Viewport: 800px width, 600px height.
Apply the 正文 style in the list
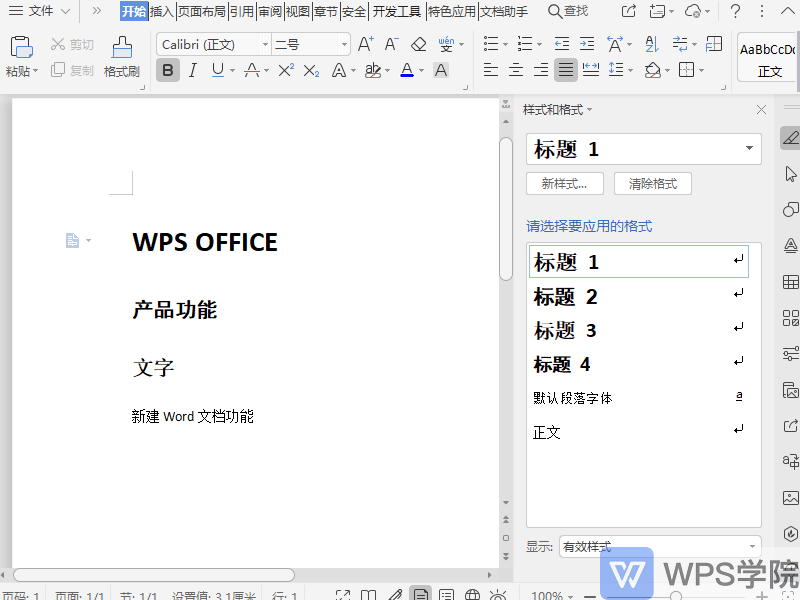click(638, 432)
